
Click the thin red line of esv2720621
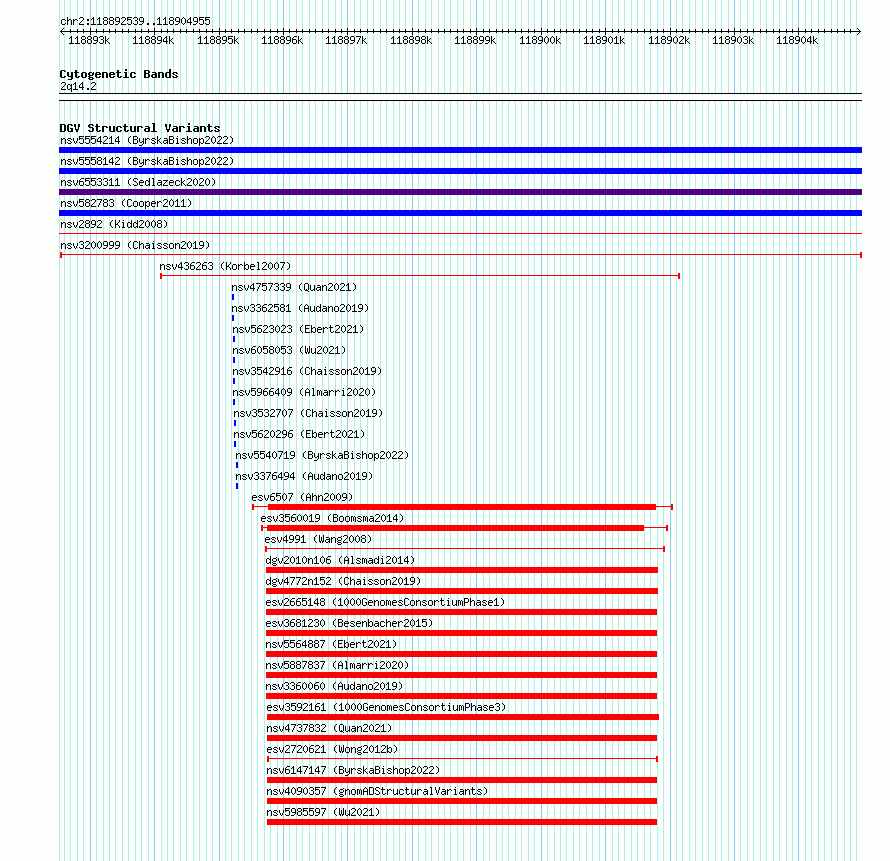462,759
